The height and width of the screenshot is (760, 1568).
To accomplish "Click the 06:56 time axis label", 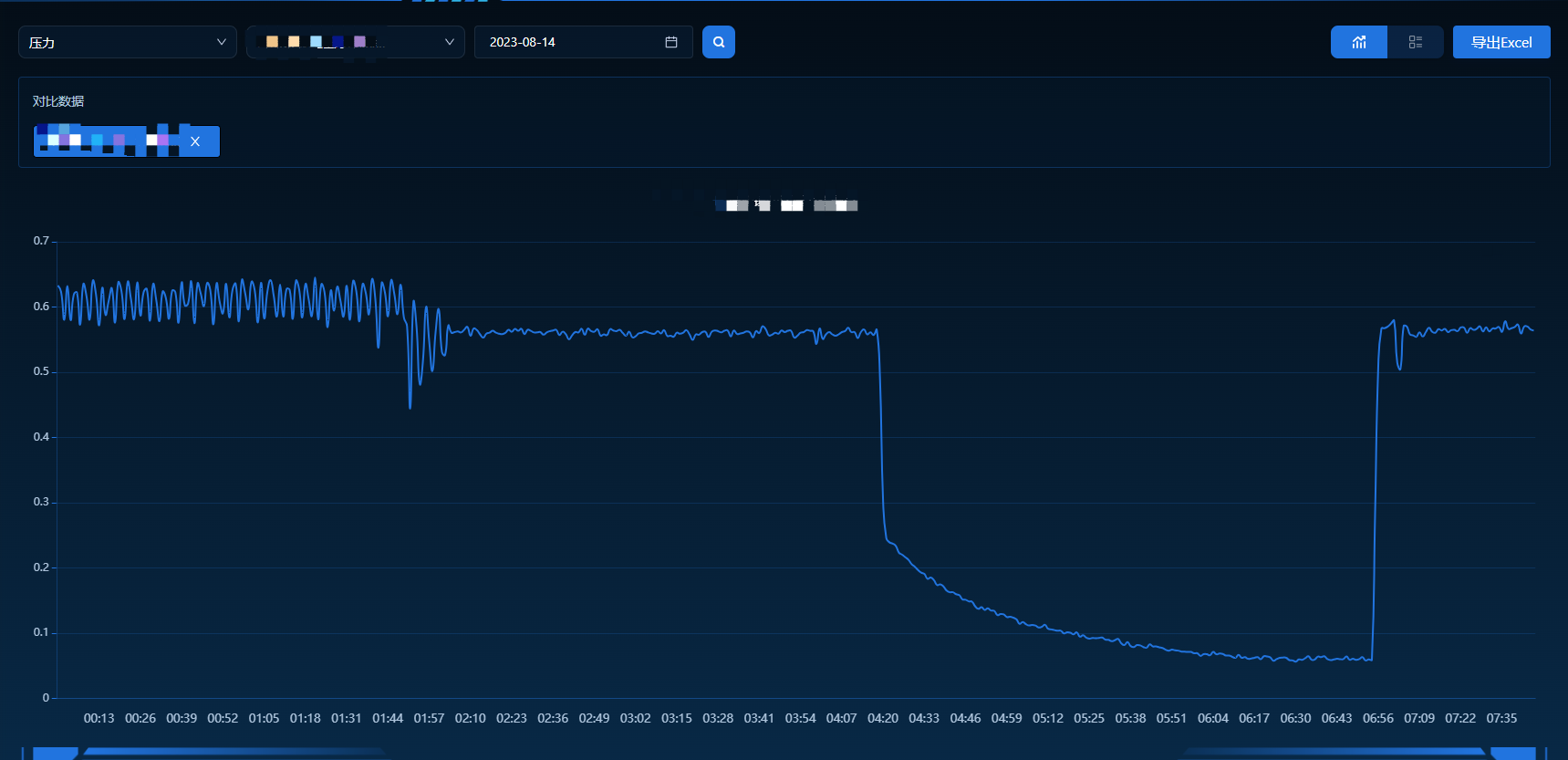I will pos(1378,718).
